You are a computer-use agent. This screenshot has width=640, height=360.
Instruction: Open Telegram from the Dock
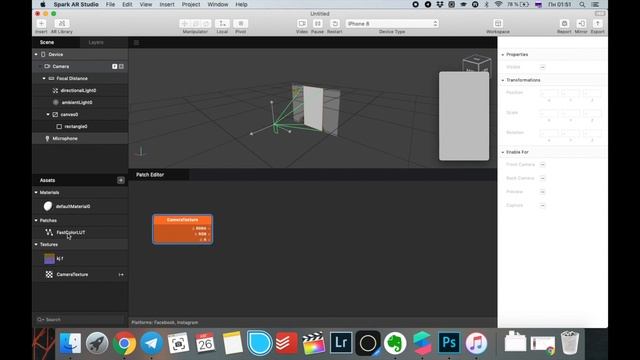pyautogui.click(x=151, y=343)
